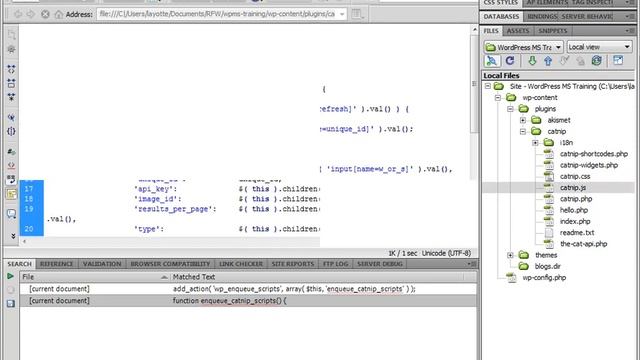The width and height of the screenshot is (640, 360).
Task: Click the Highlight Invalid Code icon
Action: pyautogui.click(x=11, y=166)
